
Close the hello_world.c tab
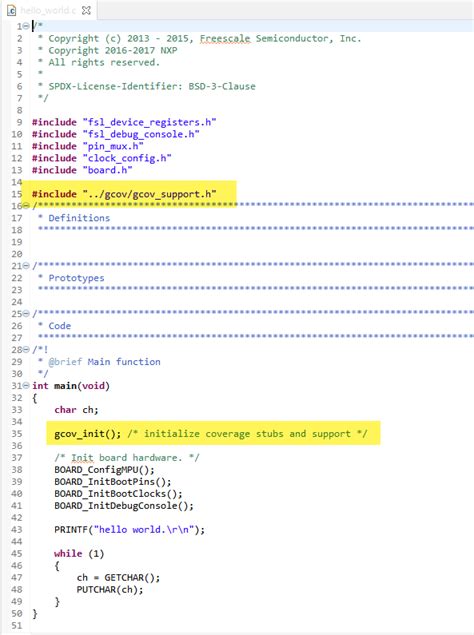(x=86, y=11)
